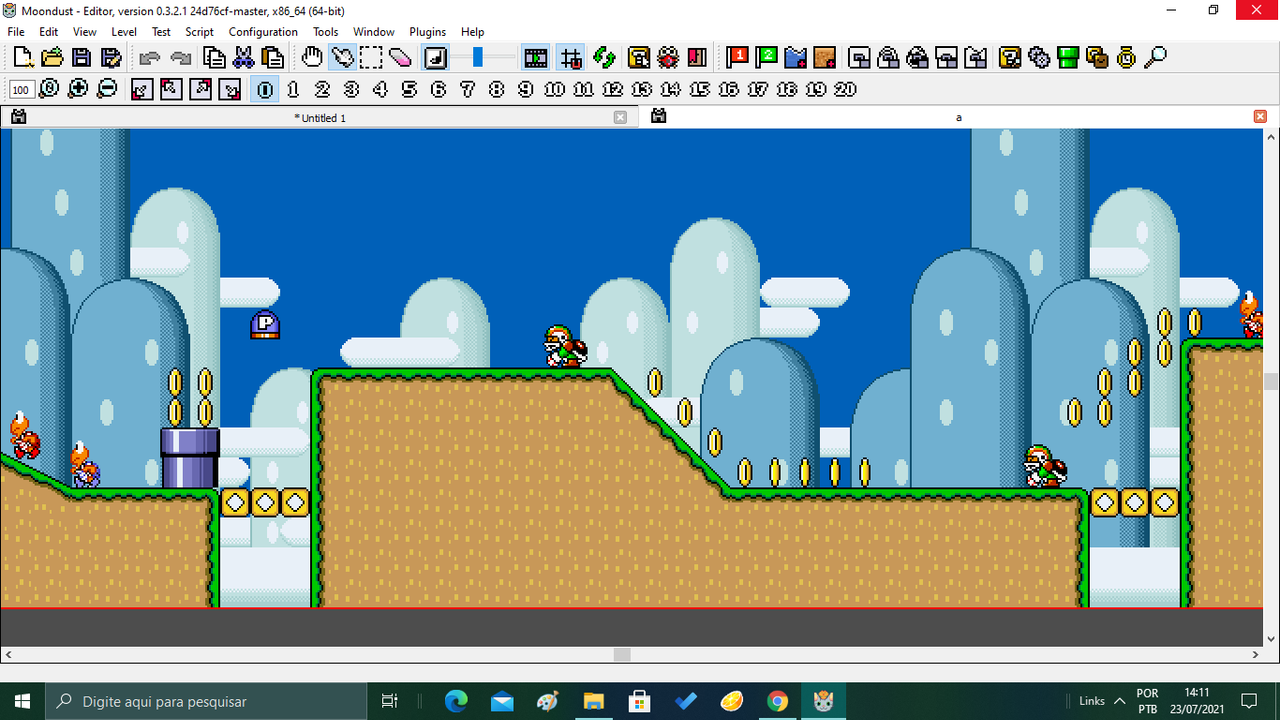This screenshot has height=720, width=1280.
Task: Click the horizontal scrollbar thumb
Action: pyautogui.click(x=622, y=655)
